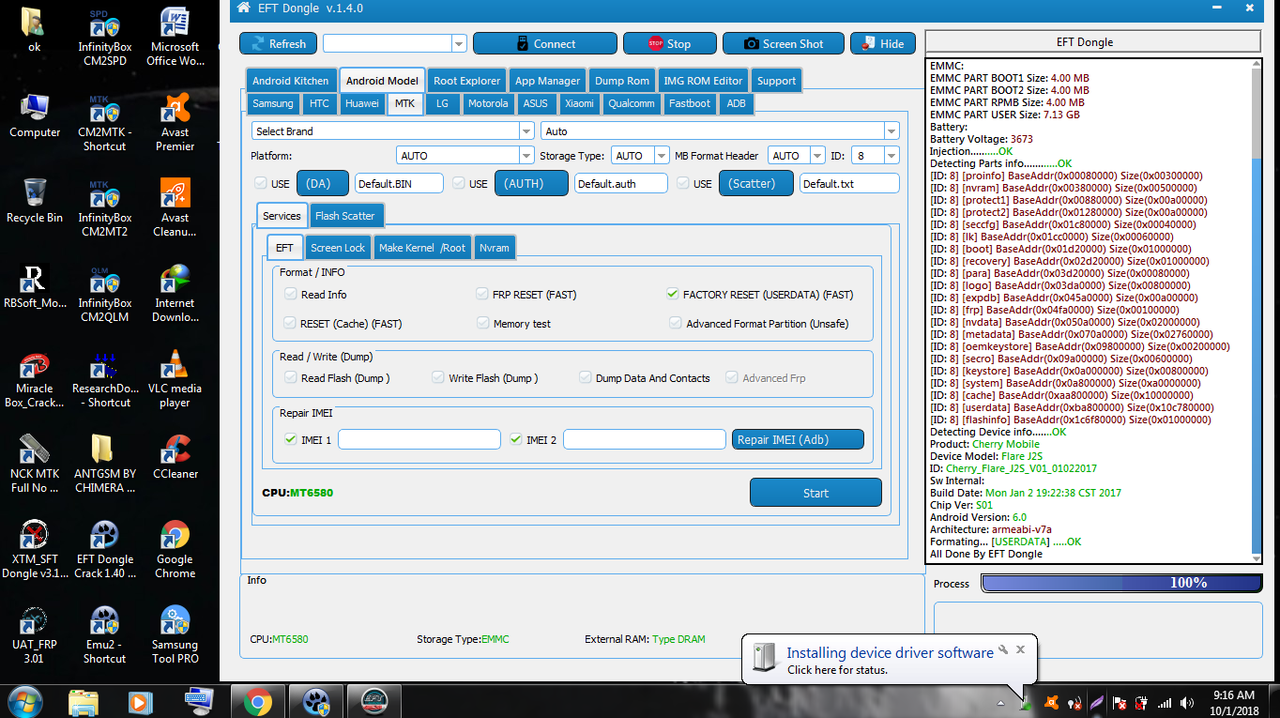The image size is (1280, 718).
Task: Open Storage Type dropdown
Action: tap(661, 156)
